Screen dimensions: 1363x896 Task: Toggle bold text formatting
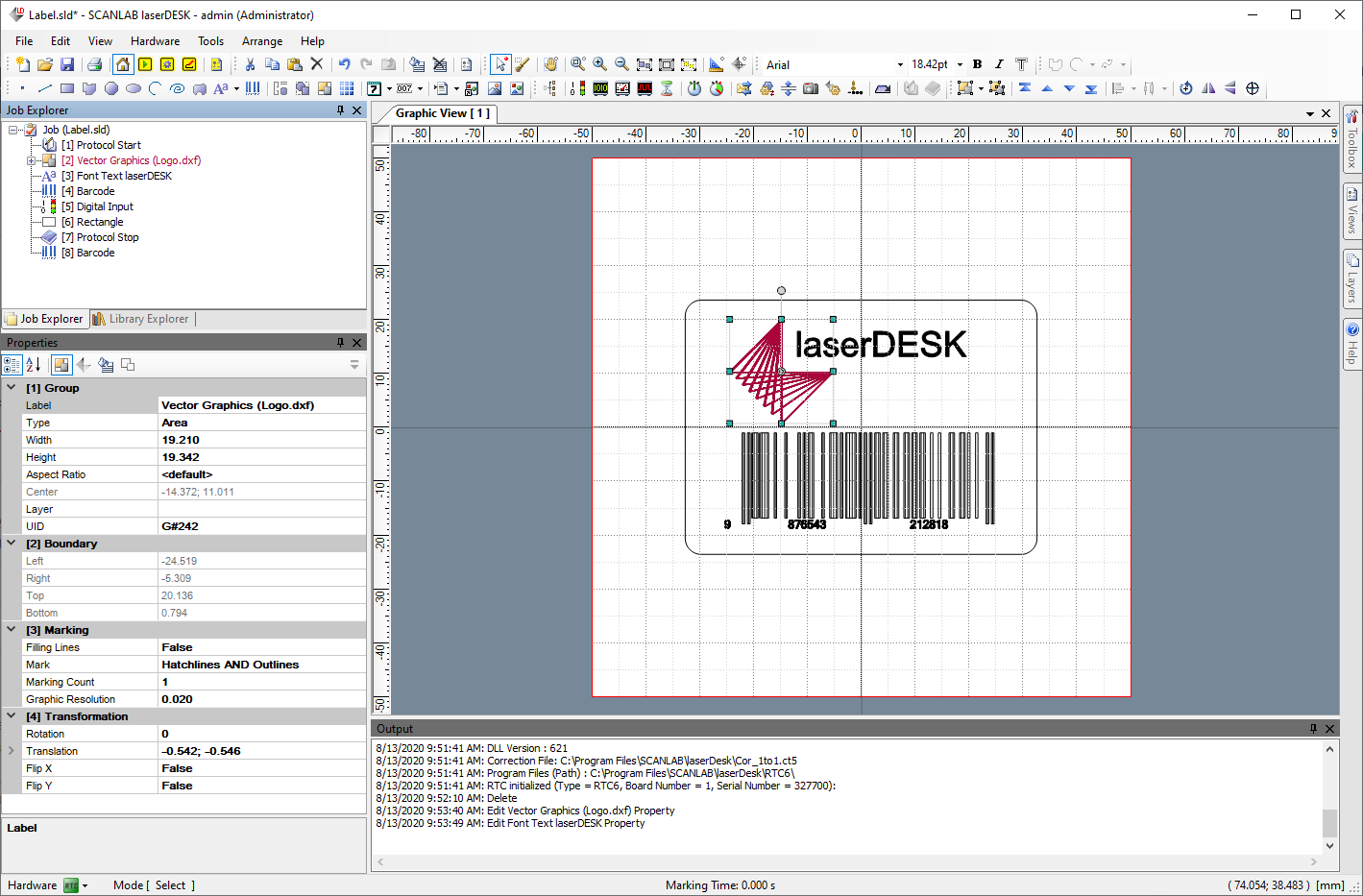977,64
